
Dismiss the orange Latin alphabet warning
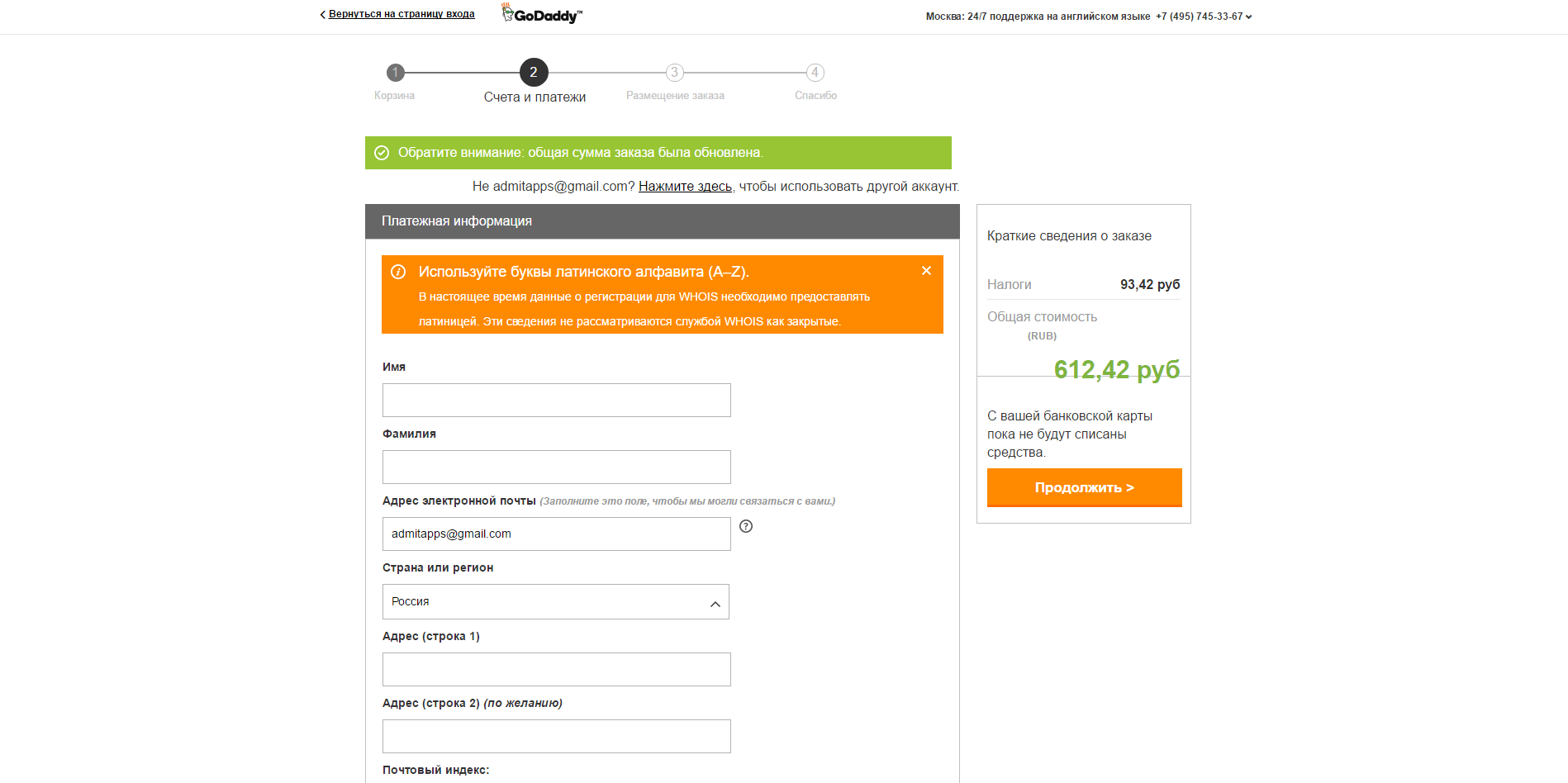pyautogui.click(x=926, y=270)
